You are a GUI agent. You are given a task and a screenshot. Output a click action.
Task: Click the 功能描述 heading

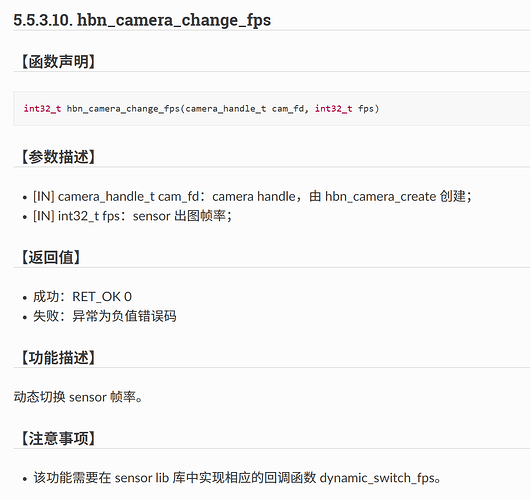click(58, 358)
